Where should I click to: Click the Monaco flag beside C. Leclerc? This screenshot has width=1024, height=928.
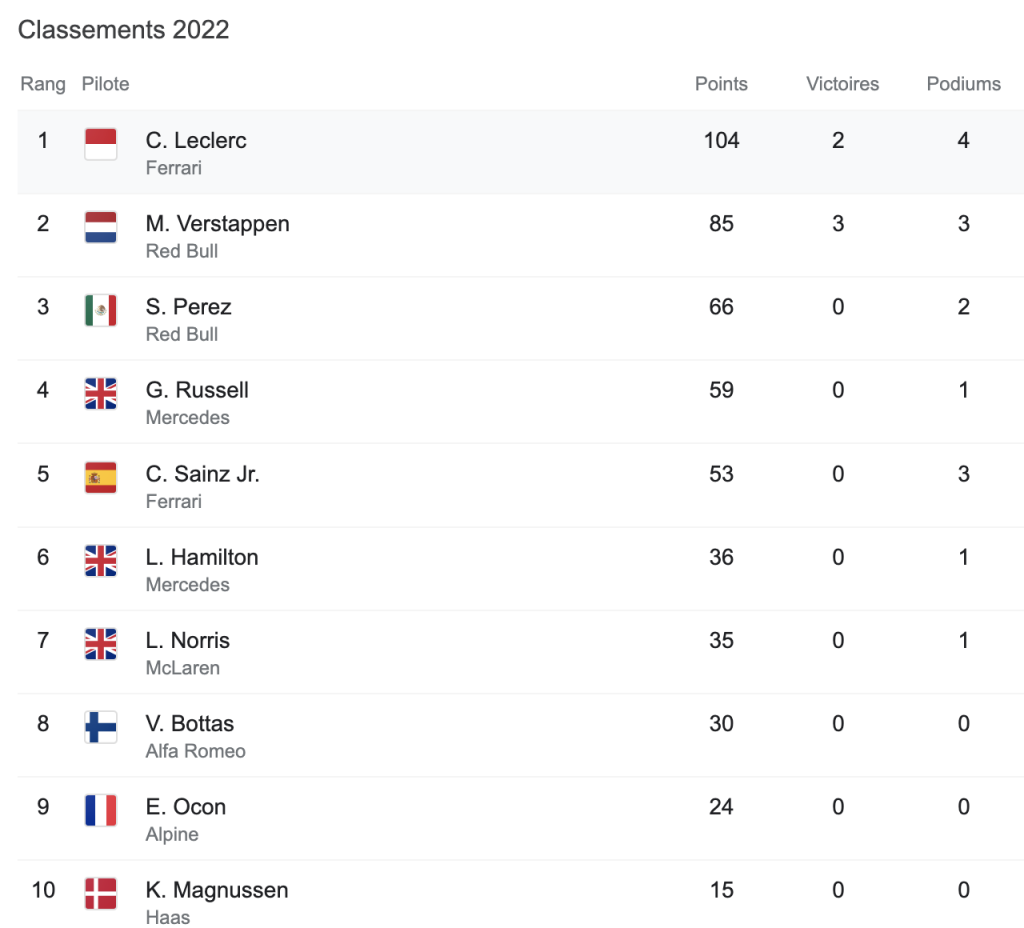(x=101, y=144)
